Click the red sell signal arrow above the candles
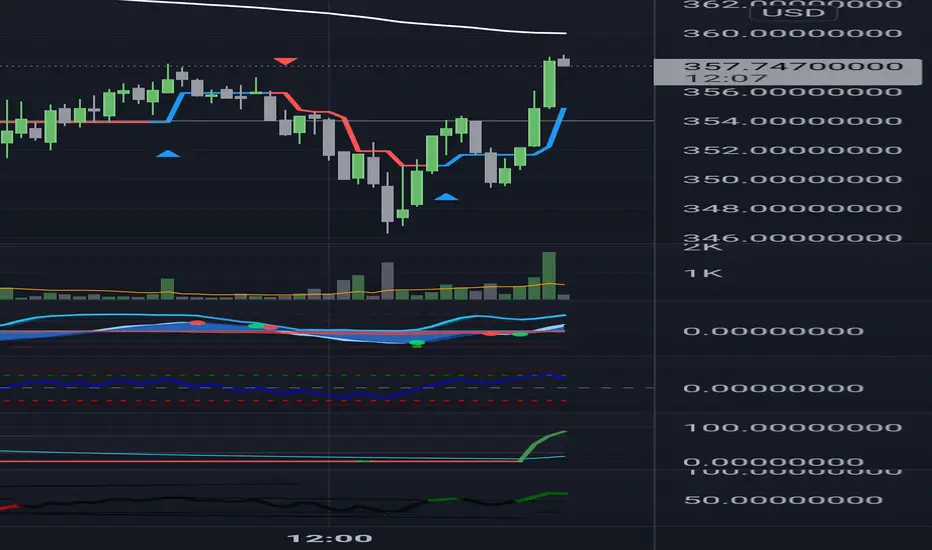Screen dimensions: 932x550 tap(285, 61)
